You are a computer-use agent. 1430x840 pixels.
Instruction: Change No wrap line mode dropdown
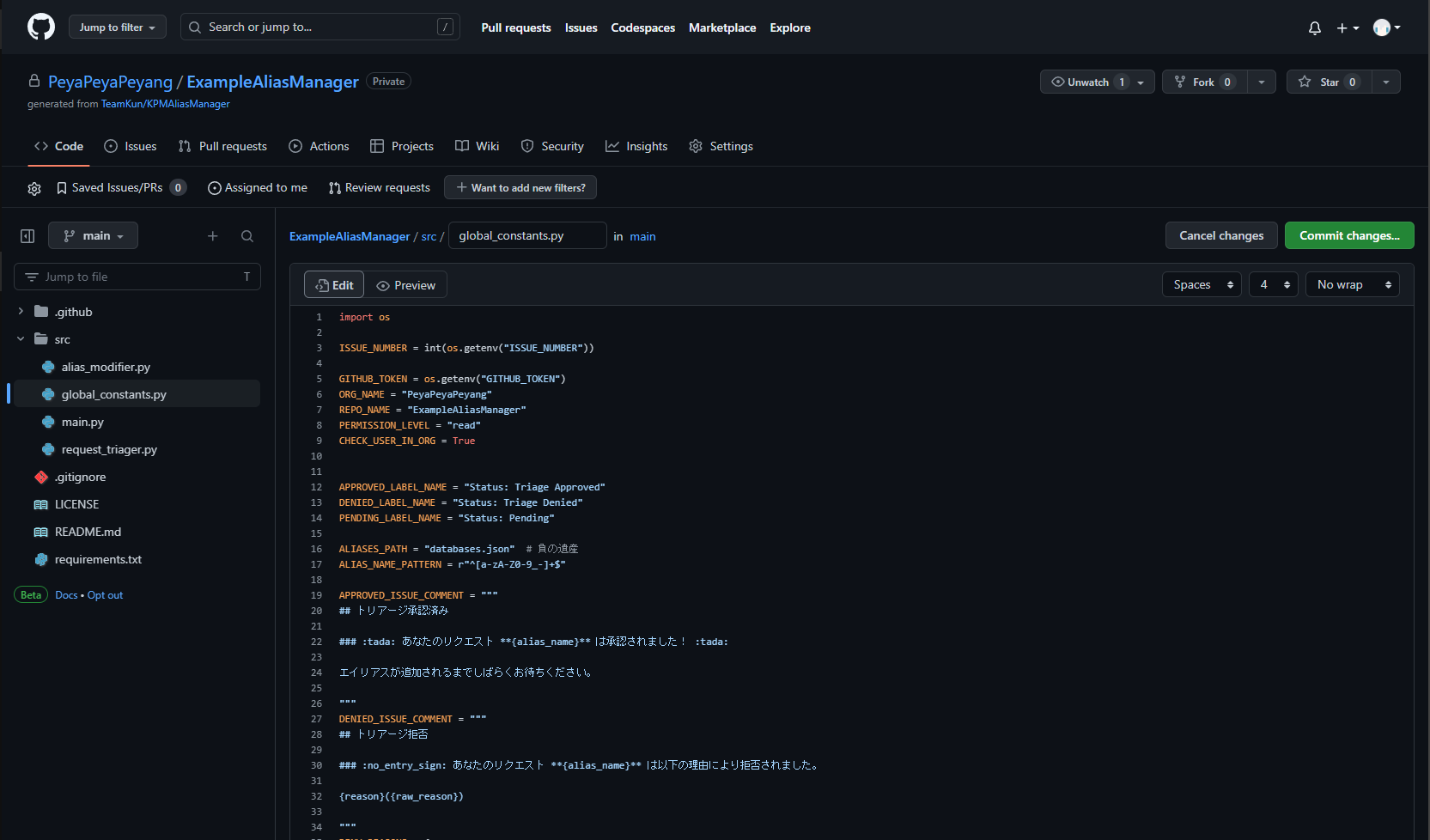point(1353,284)
